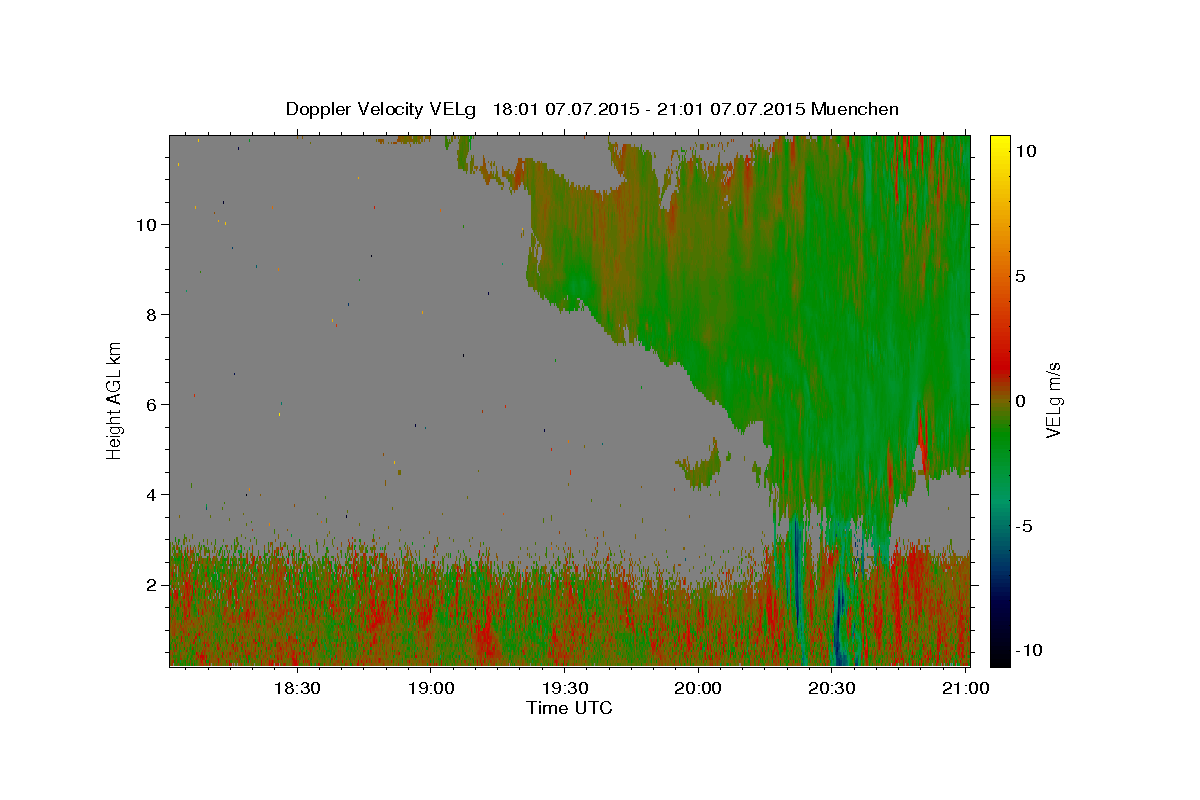Click the 20:30 time tick label
The width and height of the screenshot is (1200, 800).
[x=832, y=688]
